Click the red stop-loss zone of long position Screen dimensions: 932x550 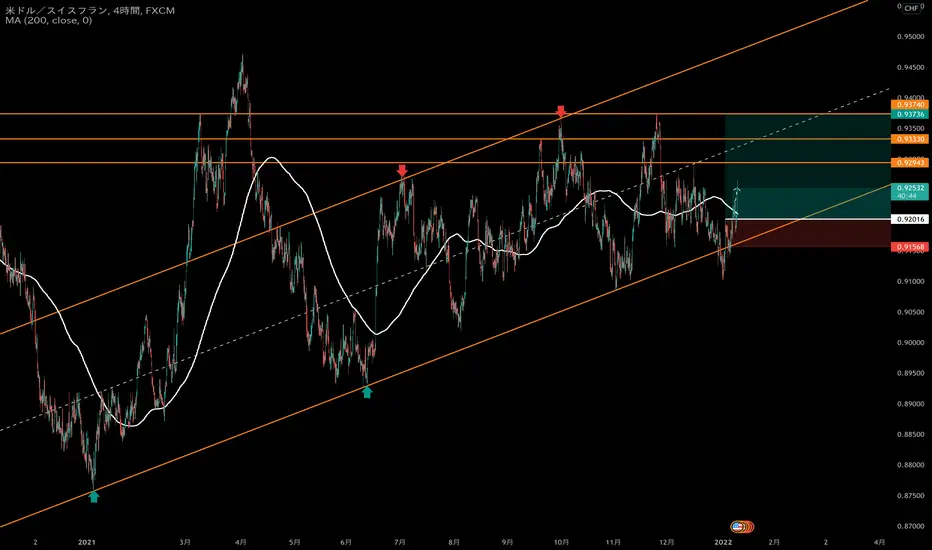coord(808,233)
